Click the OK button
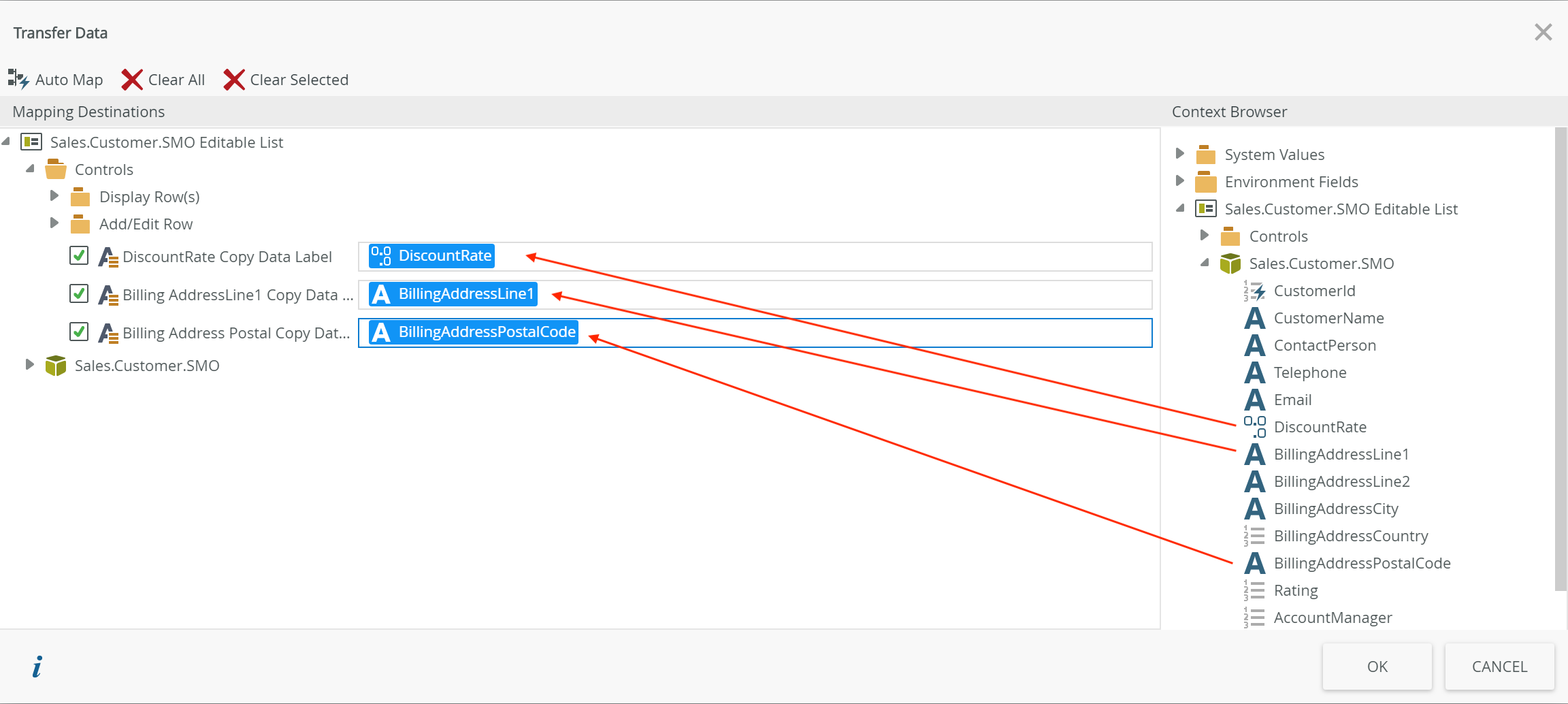 pos(1377,667)
